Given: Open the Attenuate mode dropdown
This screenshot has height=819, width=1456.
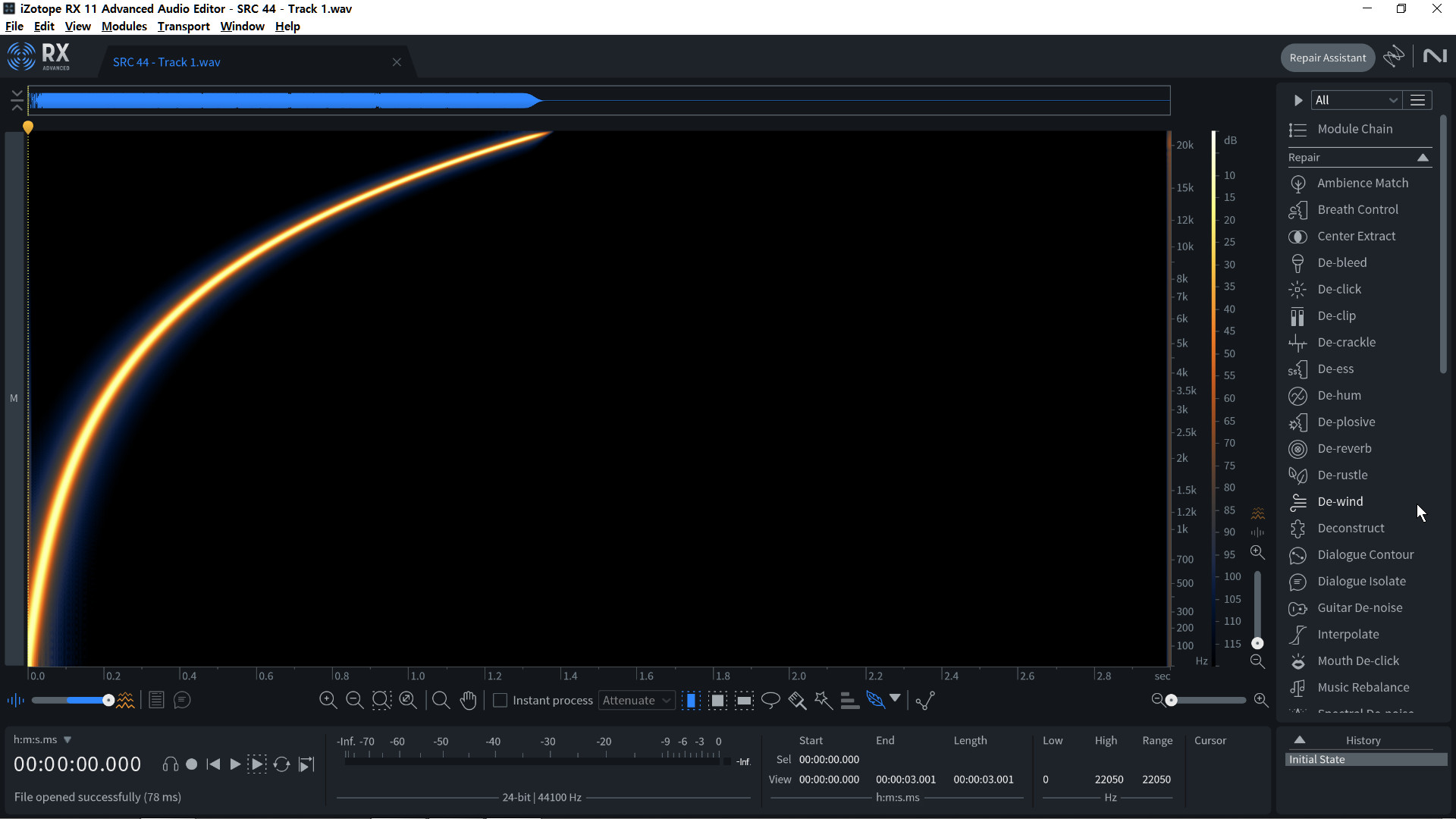Looking at the screenshot, I should click(636, 700).
